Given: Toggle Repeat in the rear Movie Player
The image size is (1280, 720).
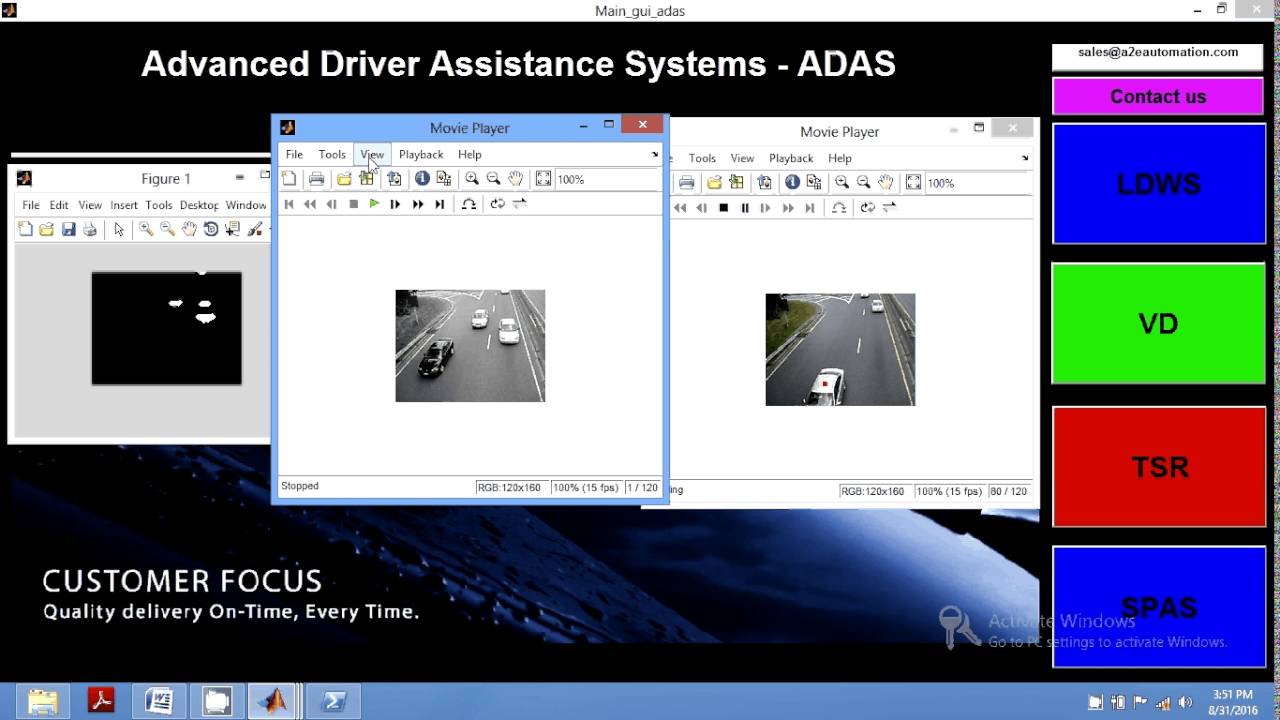Looking at the screenshot, I should tap(867, 208).
